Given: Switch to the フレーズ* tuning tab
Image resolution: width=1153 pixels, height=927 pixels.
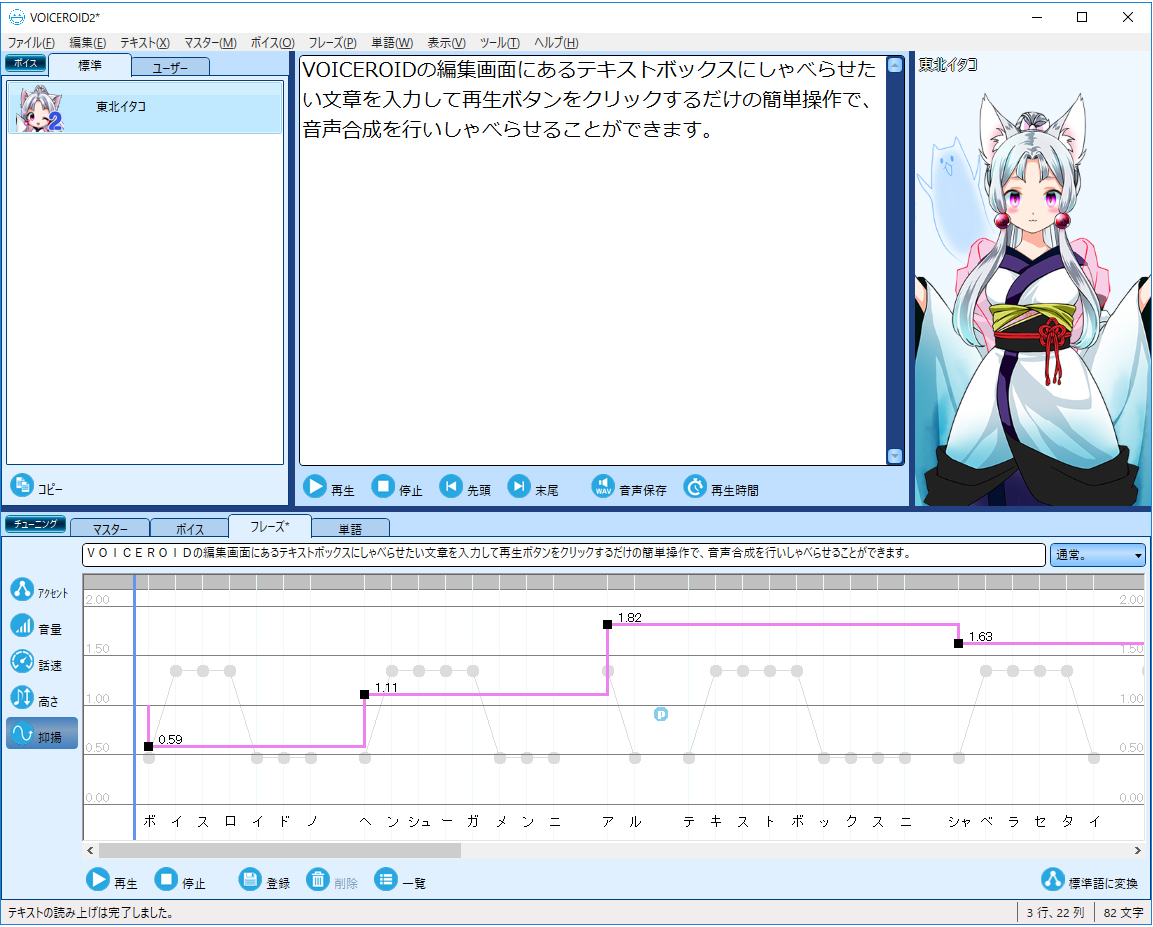Looking at the screenshot, I should pyautogui.click(x=270, y=526).
